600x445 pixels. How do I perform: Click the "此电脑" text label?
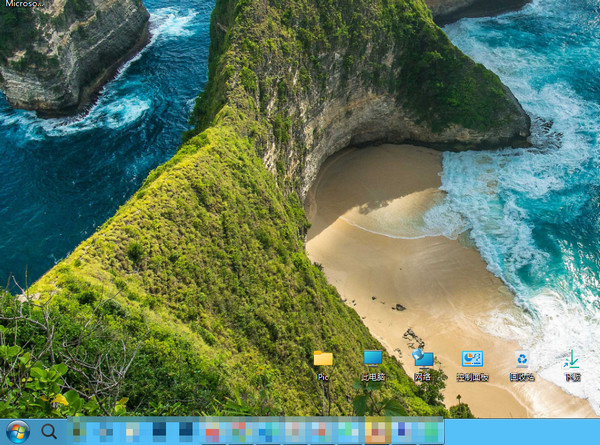(373, 377)
